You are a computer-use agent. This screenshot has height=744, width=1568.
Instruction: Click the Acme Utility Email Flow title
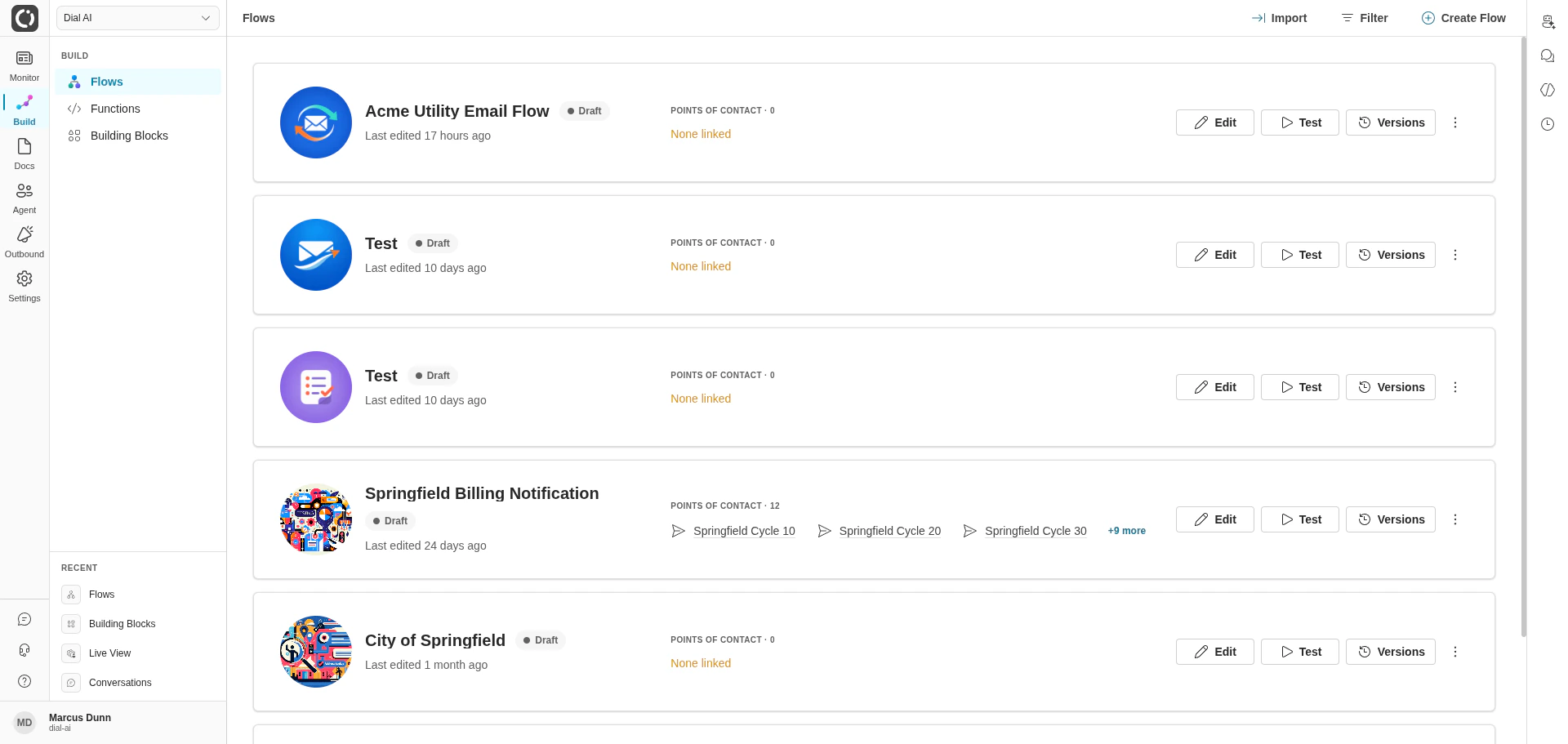pyautogui.click(x=457, y=111)
